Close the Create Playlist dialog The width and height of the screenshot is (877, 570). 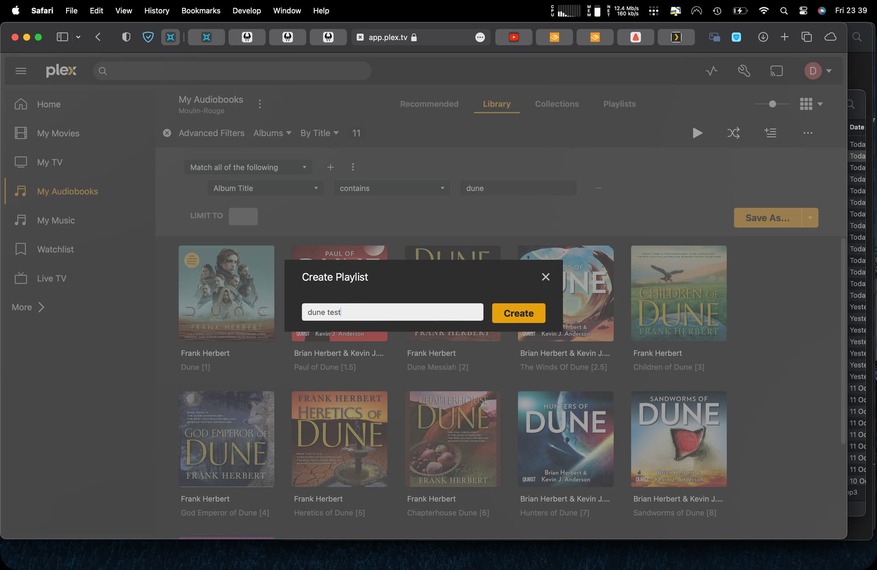tap(545, 277)
